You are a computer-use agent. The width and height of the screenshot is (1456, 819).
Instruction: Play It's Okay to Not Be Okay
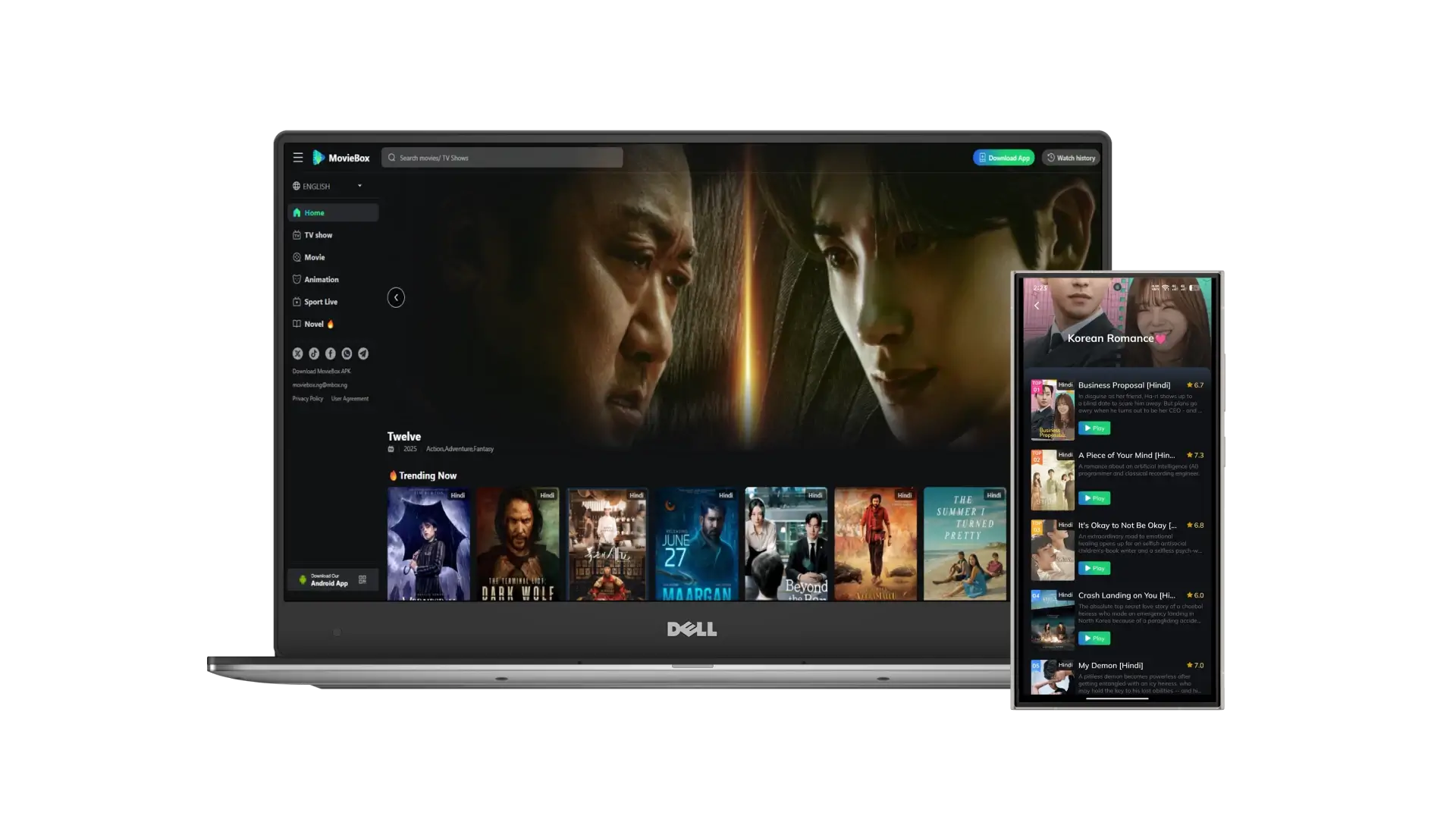[1094, 568]
